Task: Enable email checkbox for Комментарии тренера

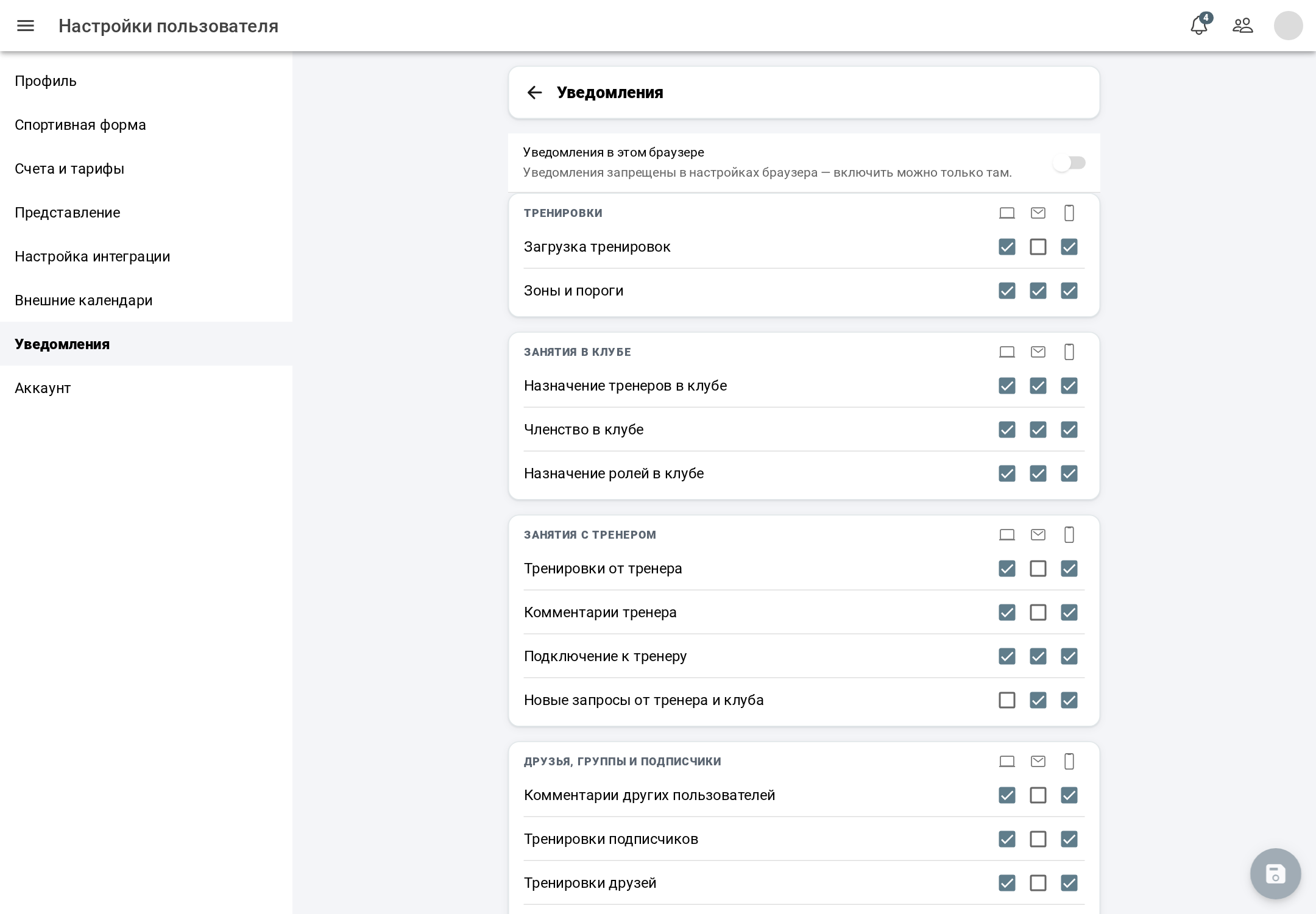Action: 1038,612
